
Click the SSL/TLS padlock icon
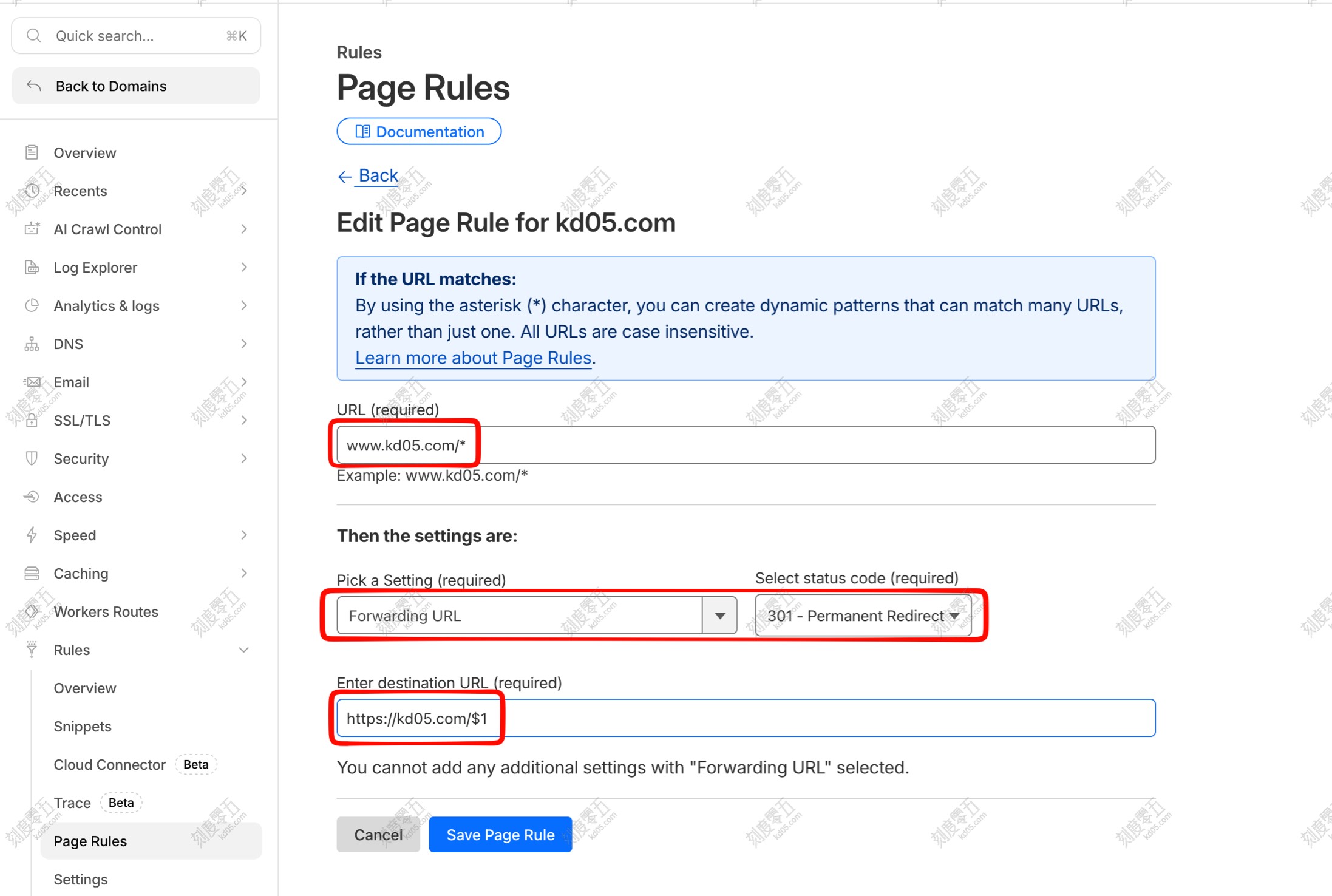click(32, 420)
